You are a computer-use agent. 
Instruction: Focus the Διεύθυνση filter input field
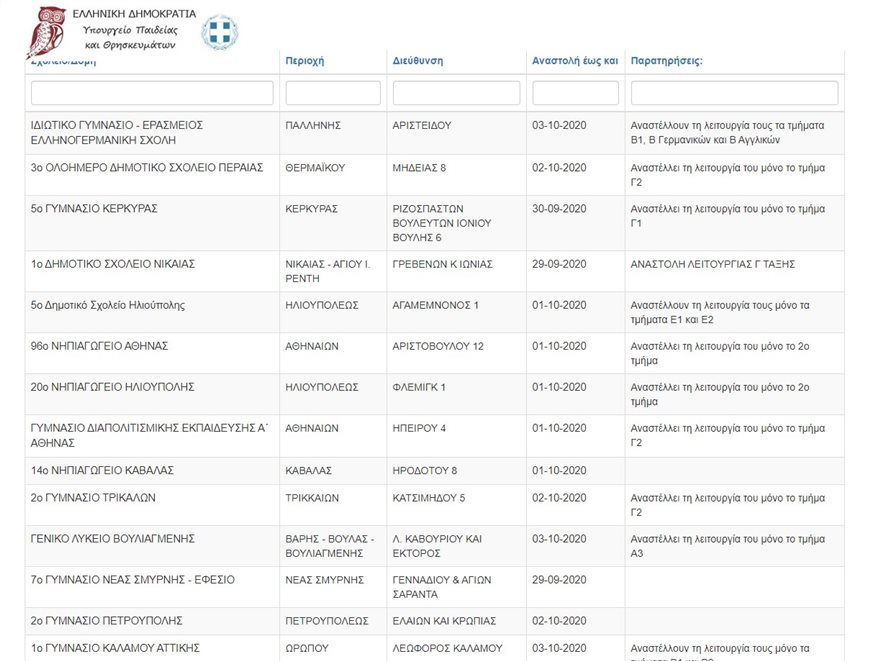[456, 93]
